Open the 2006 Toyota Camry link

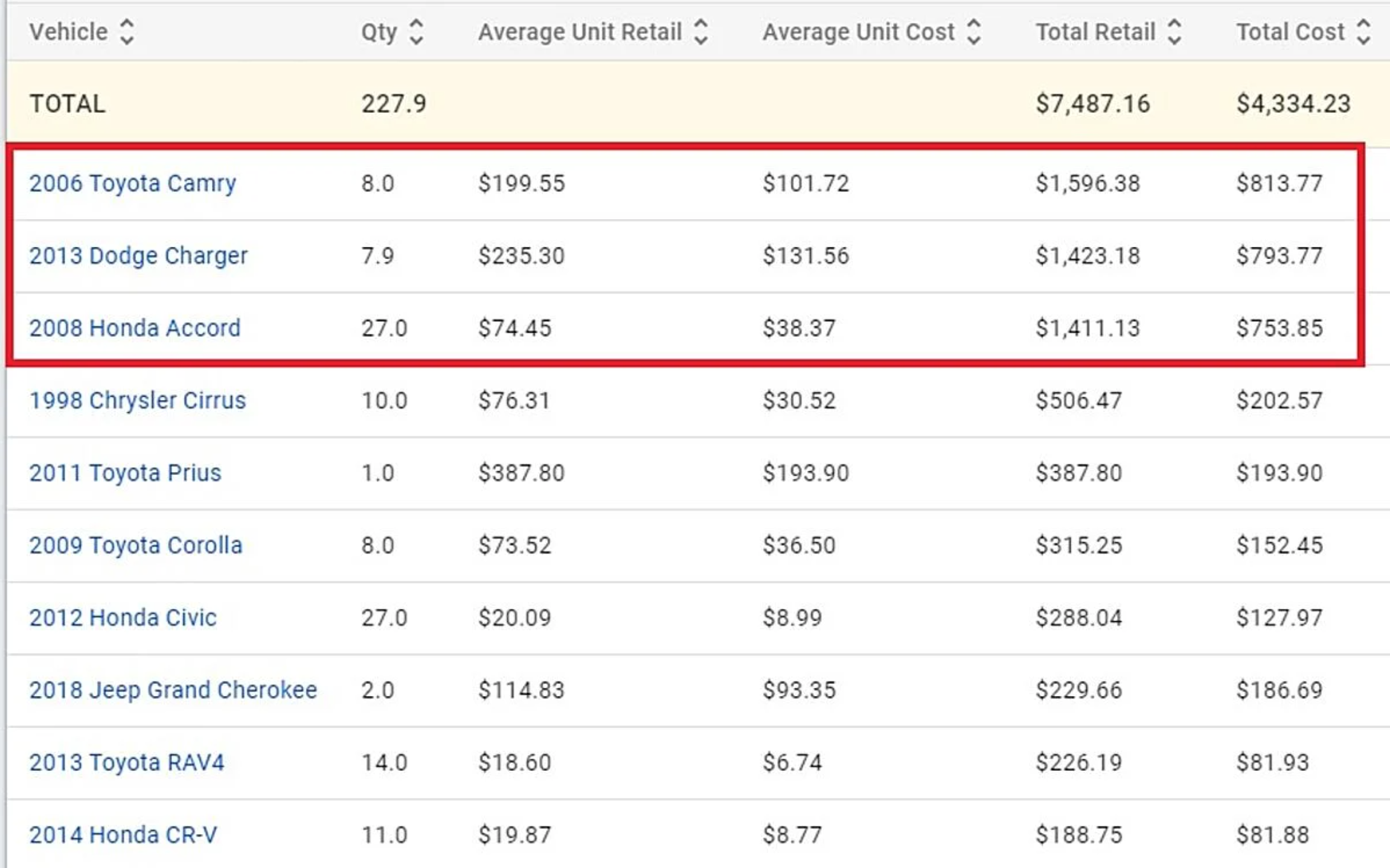(132, 183)
